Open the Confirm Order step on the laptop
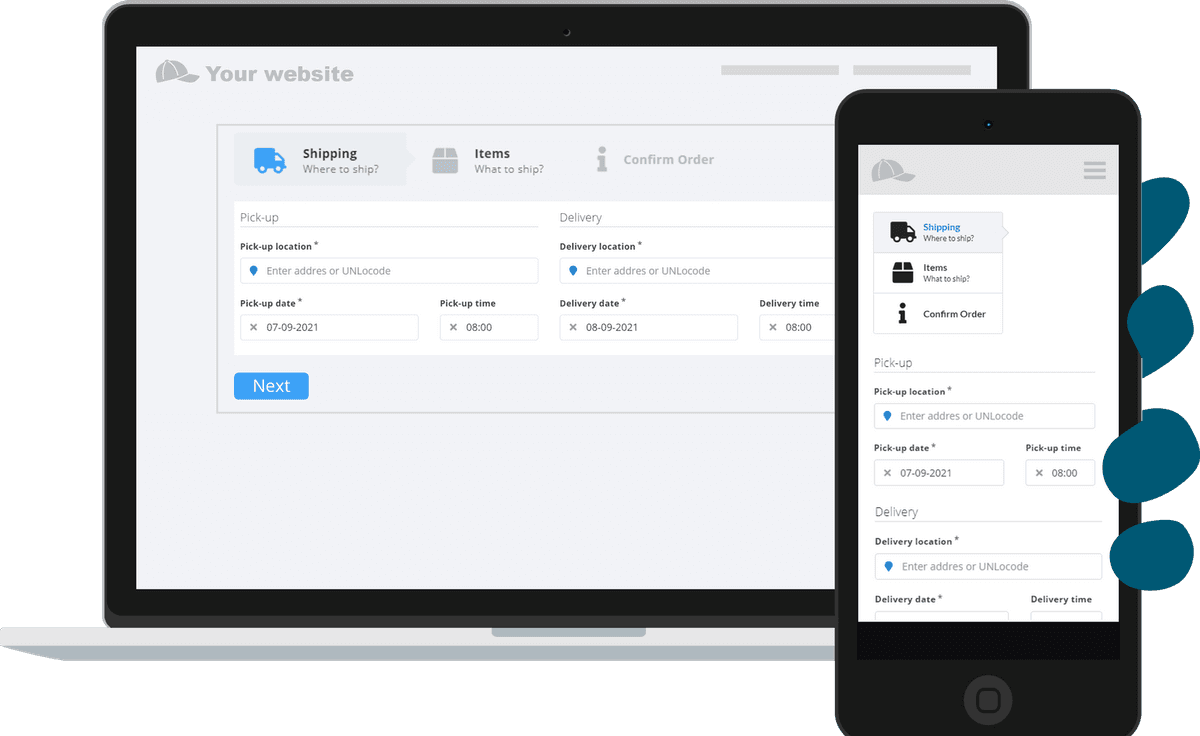Image resolution: width=1200 pixels, height=736 pixels. [x=667, y=160]
